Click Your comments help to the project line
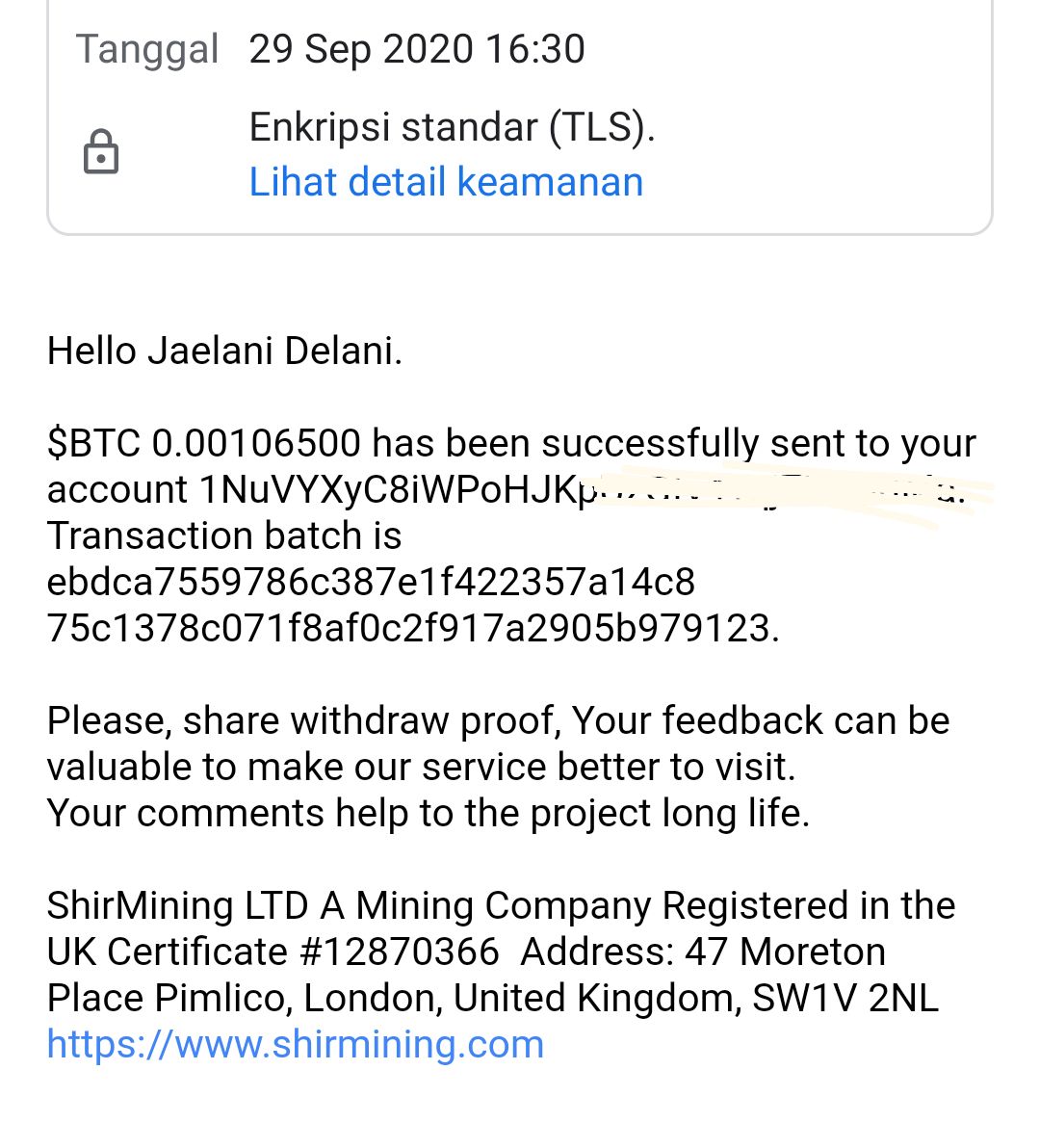Screen dimensions: 1039x1148 [x=429, y=813]
